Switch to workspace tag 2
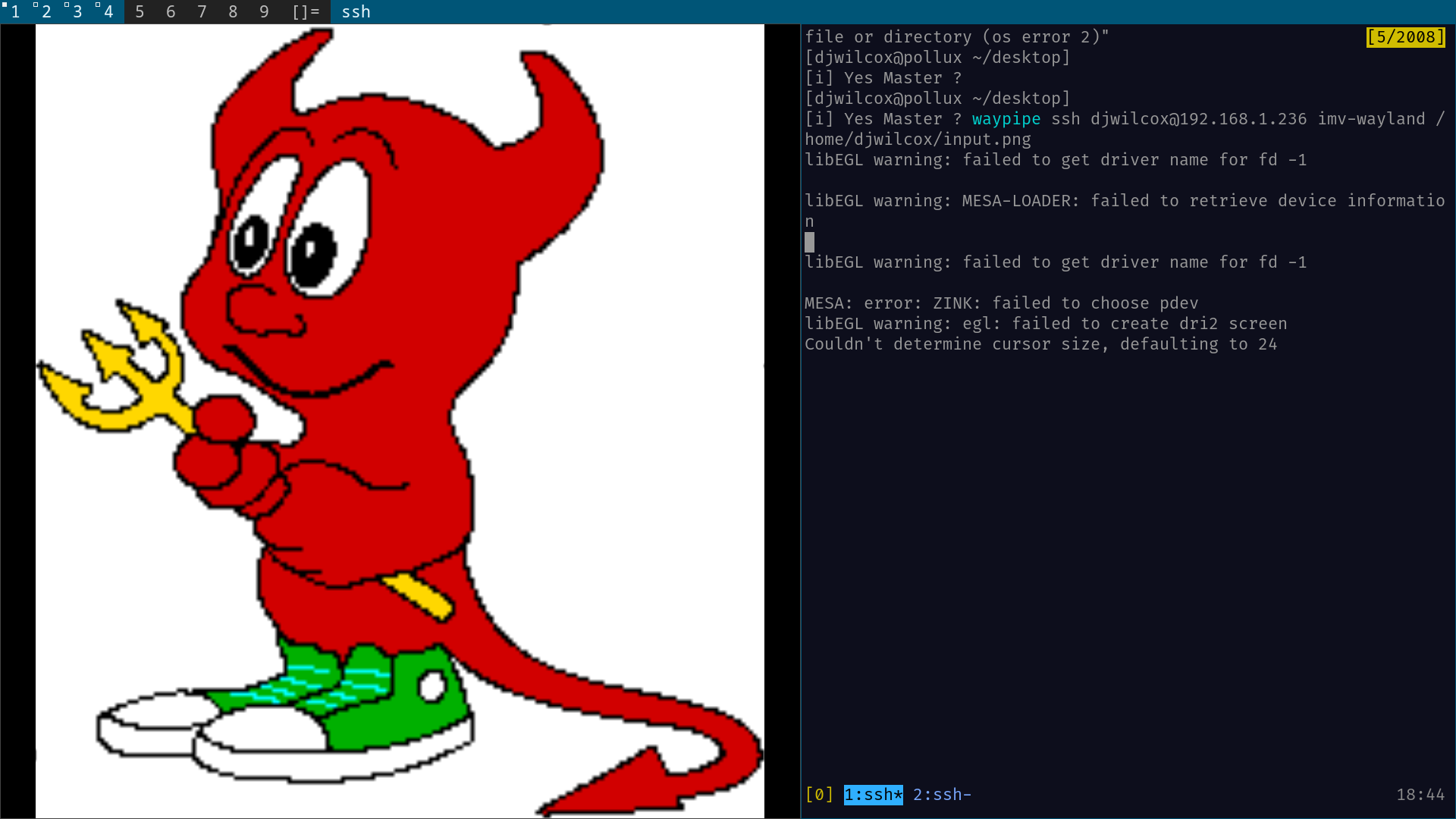 [x=46, y=12]
